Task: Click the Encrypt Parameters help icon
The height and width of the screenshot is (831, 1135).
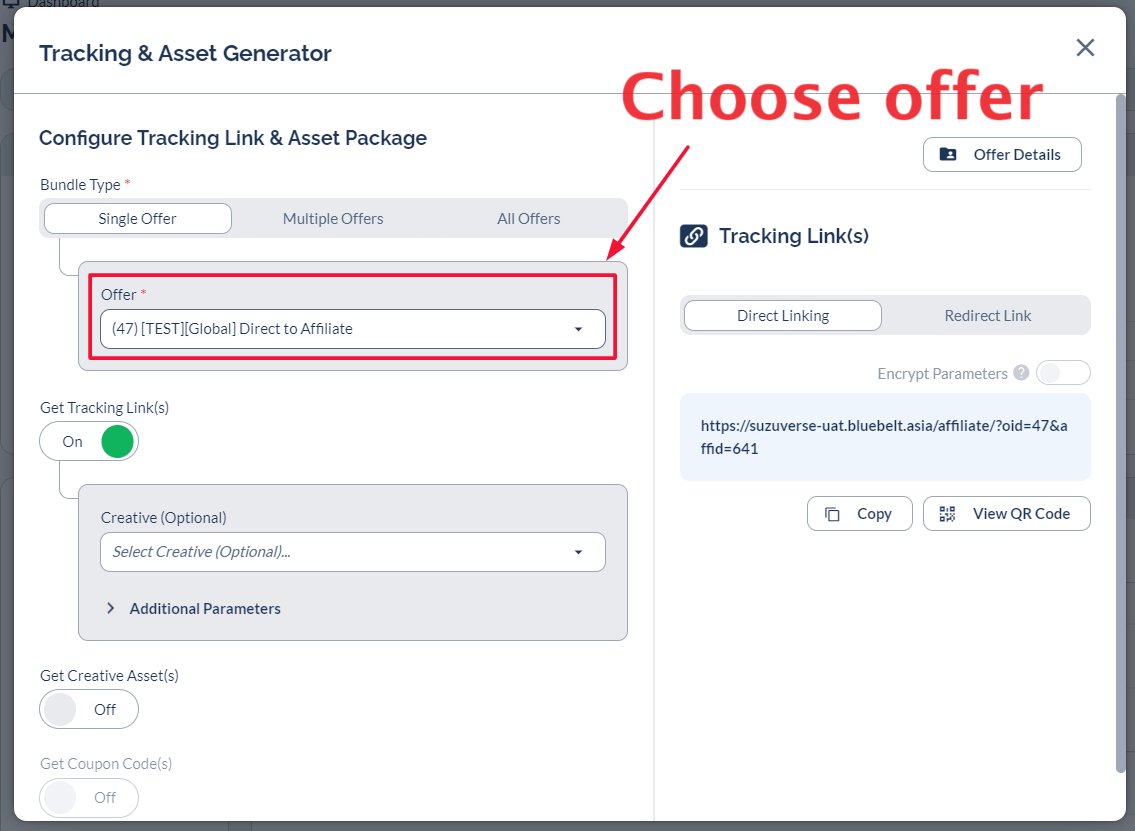Action: (1021, 373)
